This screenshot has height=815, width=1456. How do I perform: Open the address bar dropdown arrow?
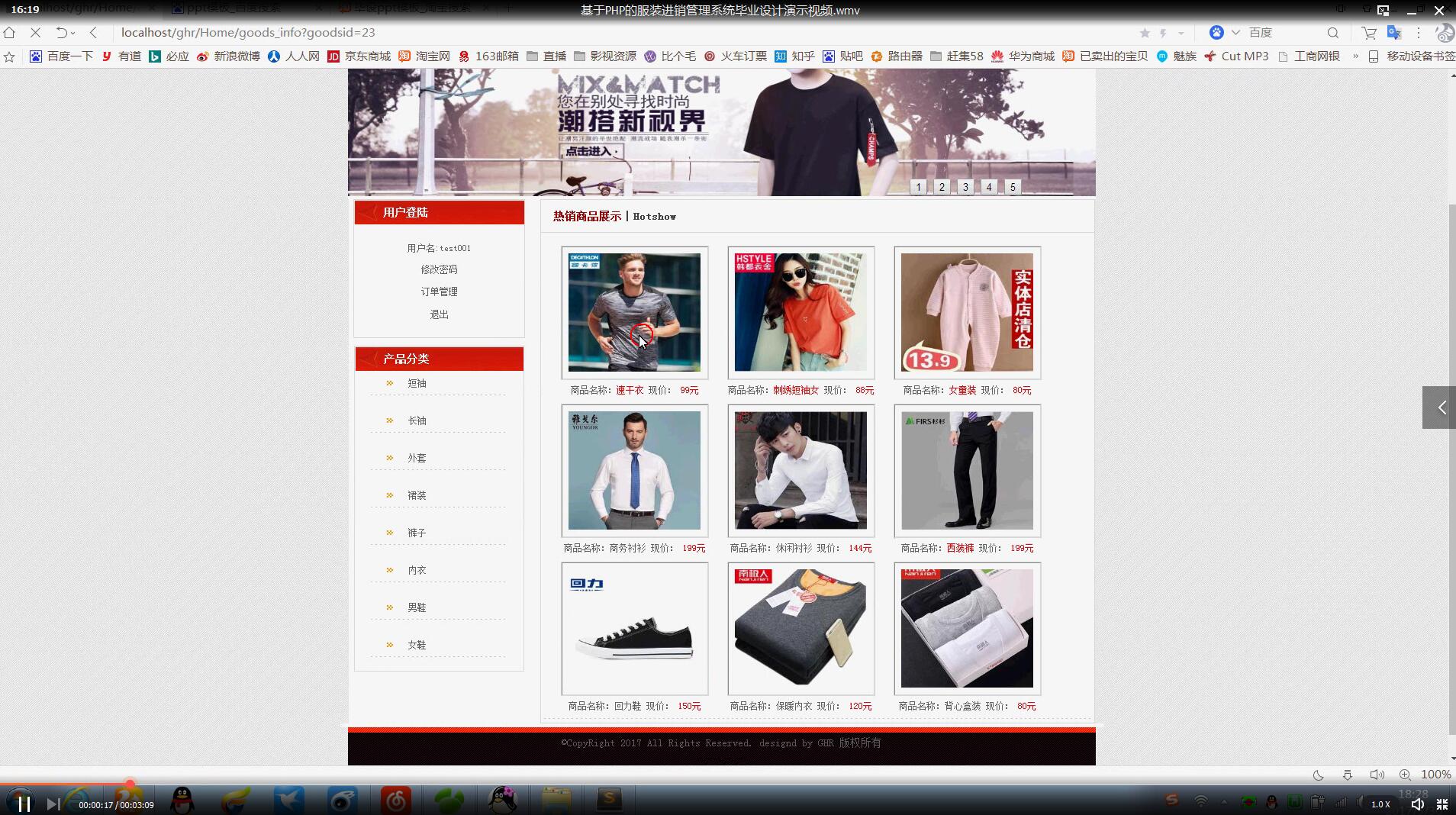coord(1181,33)
